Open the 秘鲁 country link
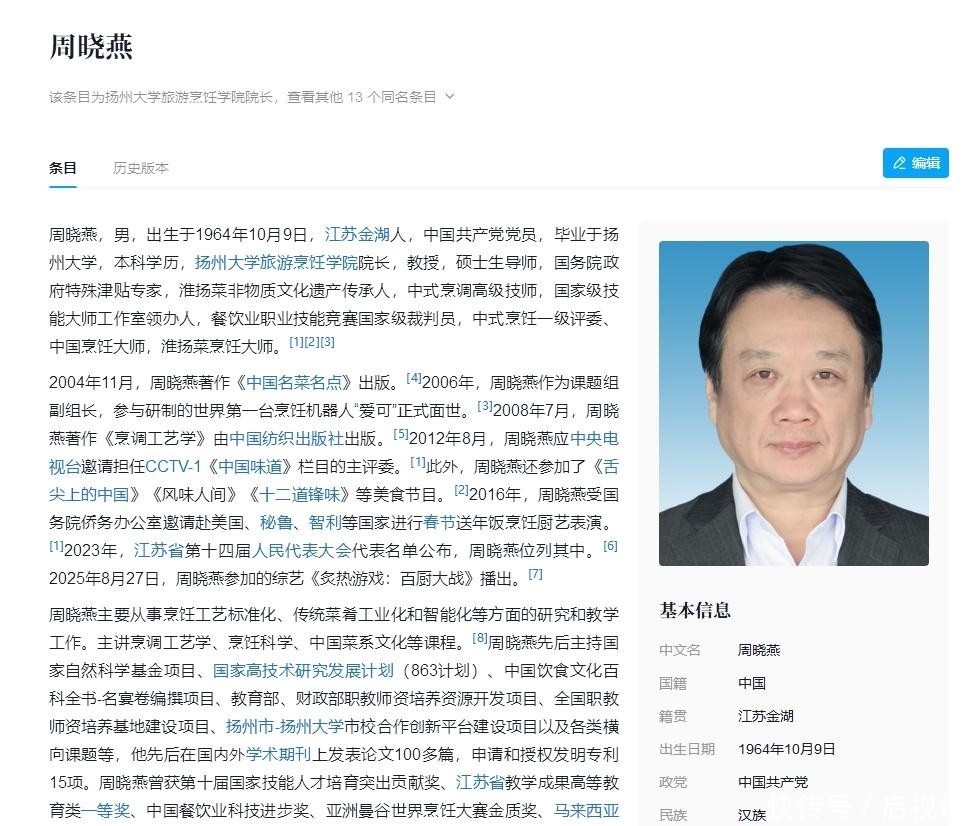973x826 pixels. point(276,523)
